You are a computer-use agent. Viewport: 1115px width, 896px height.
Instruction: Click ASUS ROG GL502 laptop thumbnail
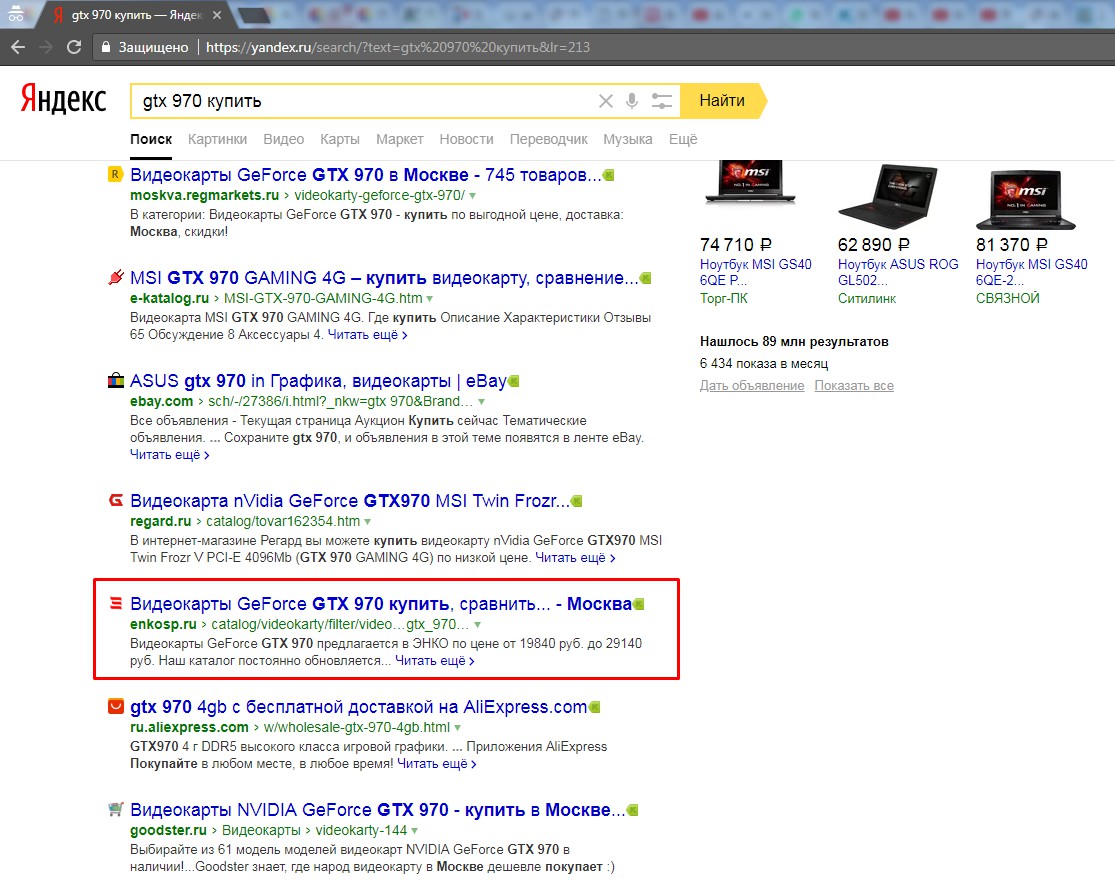(887, 196)
